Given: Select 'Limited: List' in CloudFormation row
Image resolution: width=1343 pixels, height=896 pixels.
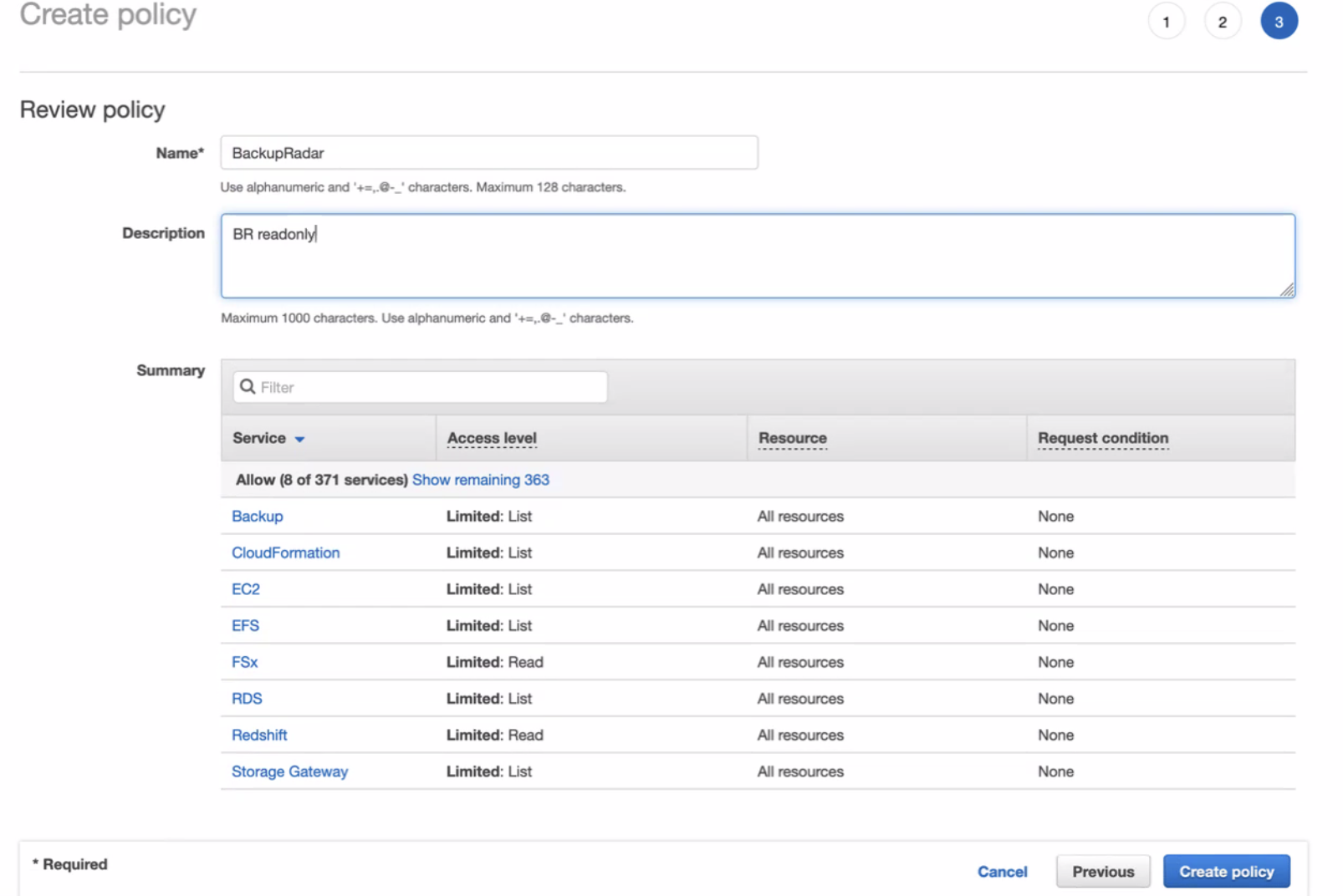Looking at the screenshot, I should [489, 552].
